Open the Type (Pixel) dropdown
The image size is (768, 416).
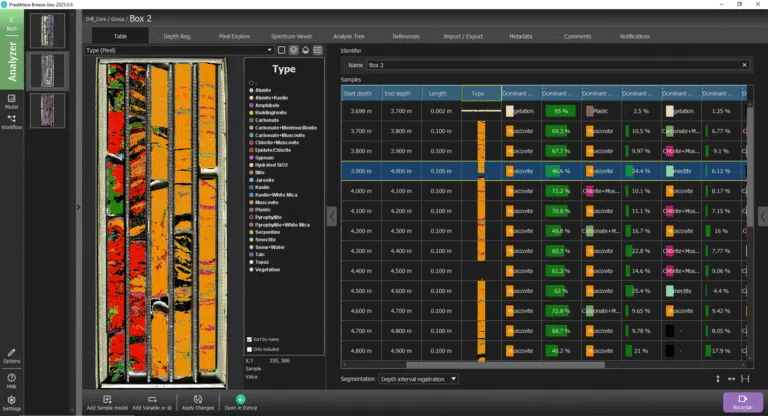[x=179, y=50]
